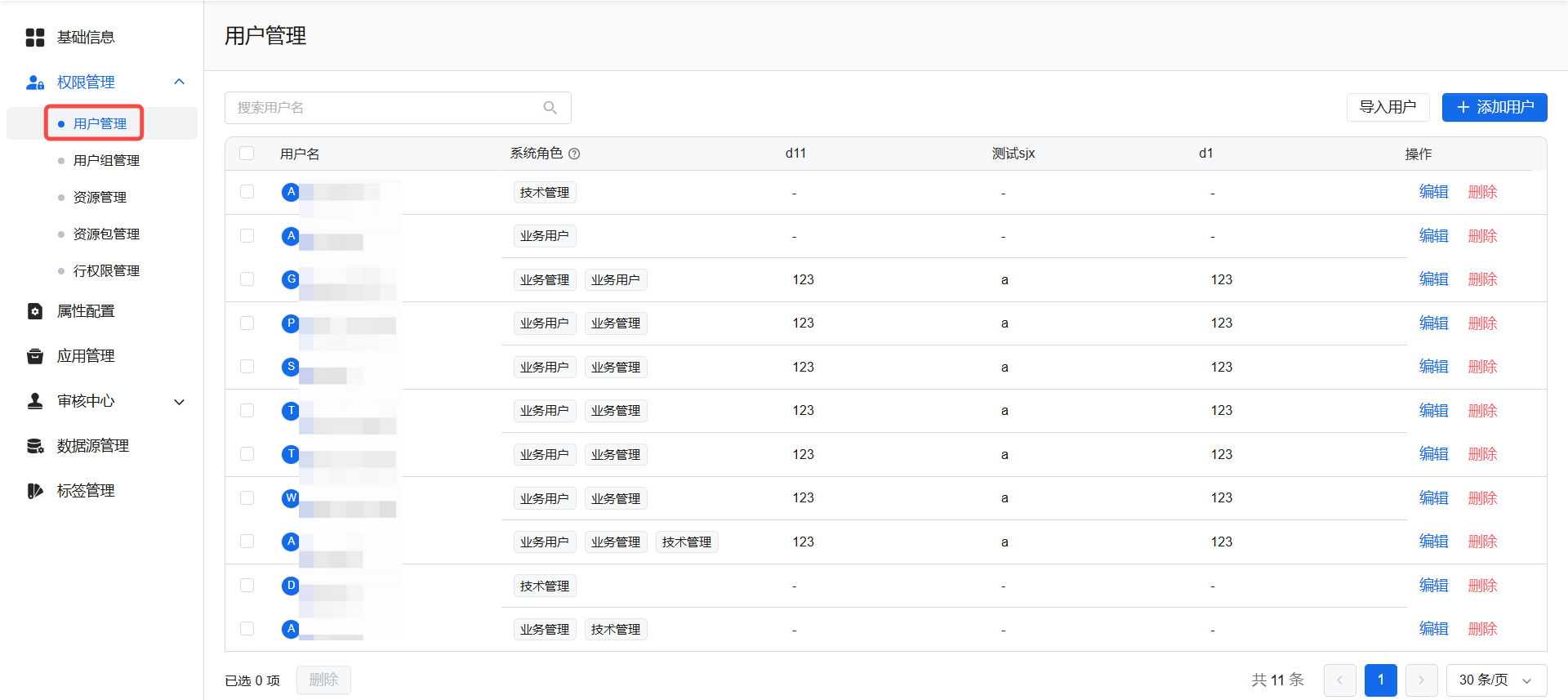1568x700 pixels.
Task: Click the 应用管理 sidebar icon
Action: [35, 356]
